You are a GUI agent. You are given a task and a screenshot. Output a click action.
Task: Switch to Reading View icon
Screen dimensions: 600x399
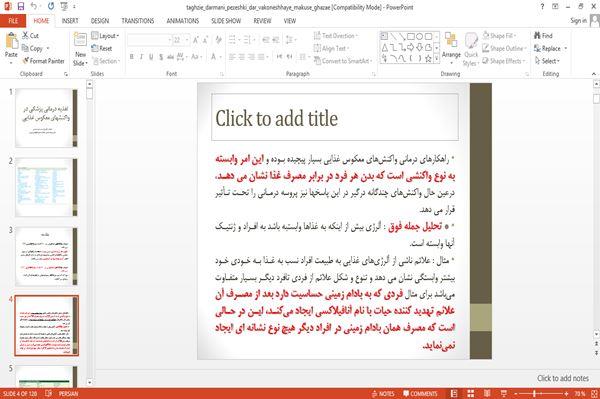(x=487, y=394)
